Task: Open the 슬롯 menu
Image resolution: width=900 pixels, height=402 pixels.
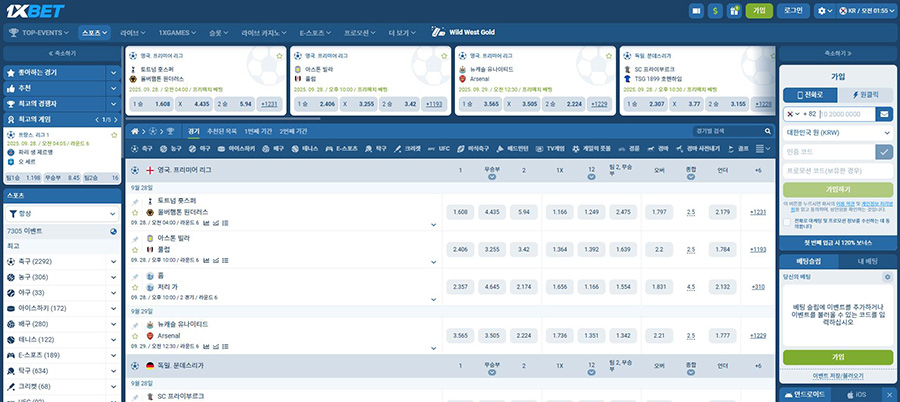Action: tap(218, 33)
